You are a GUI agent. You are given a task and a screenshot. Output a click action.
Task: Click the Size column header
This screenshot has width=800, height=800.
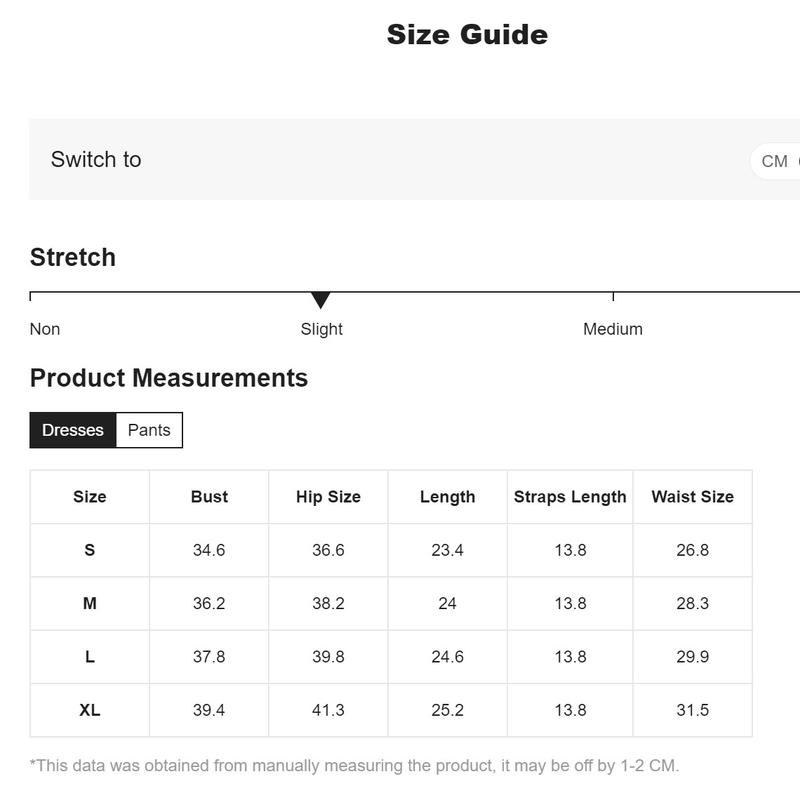tap(90, 496)
